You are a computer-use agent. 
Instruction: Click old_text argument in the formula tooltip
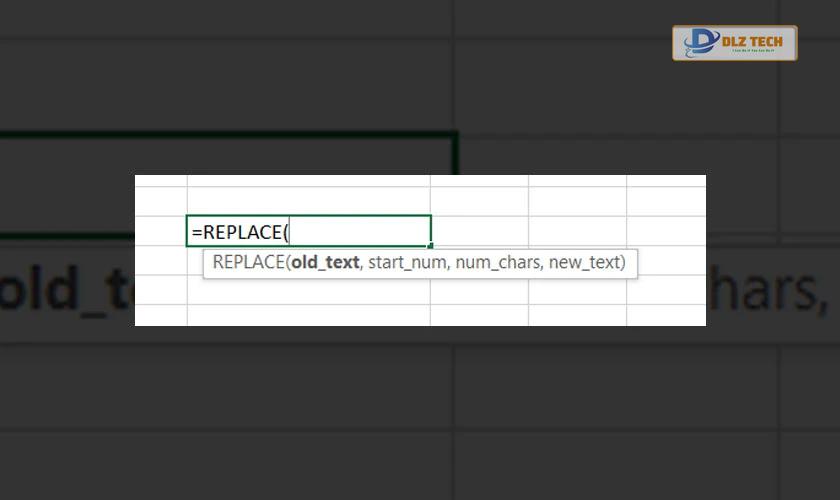coord(325,262)
